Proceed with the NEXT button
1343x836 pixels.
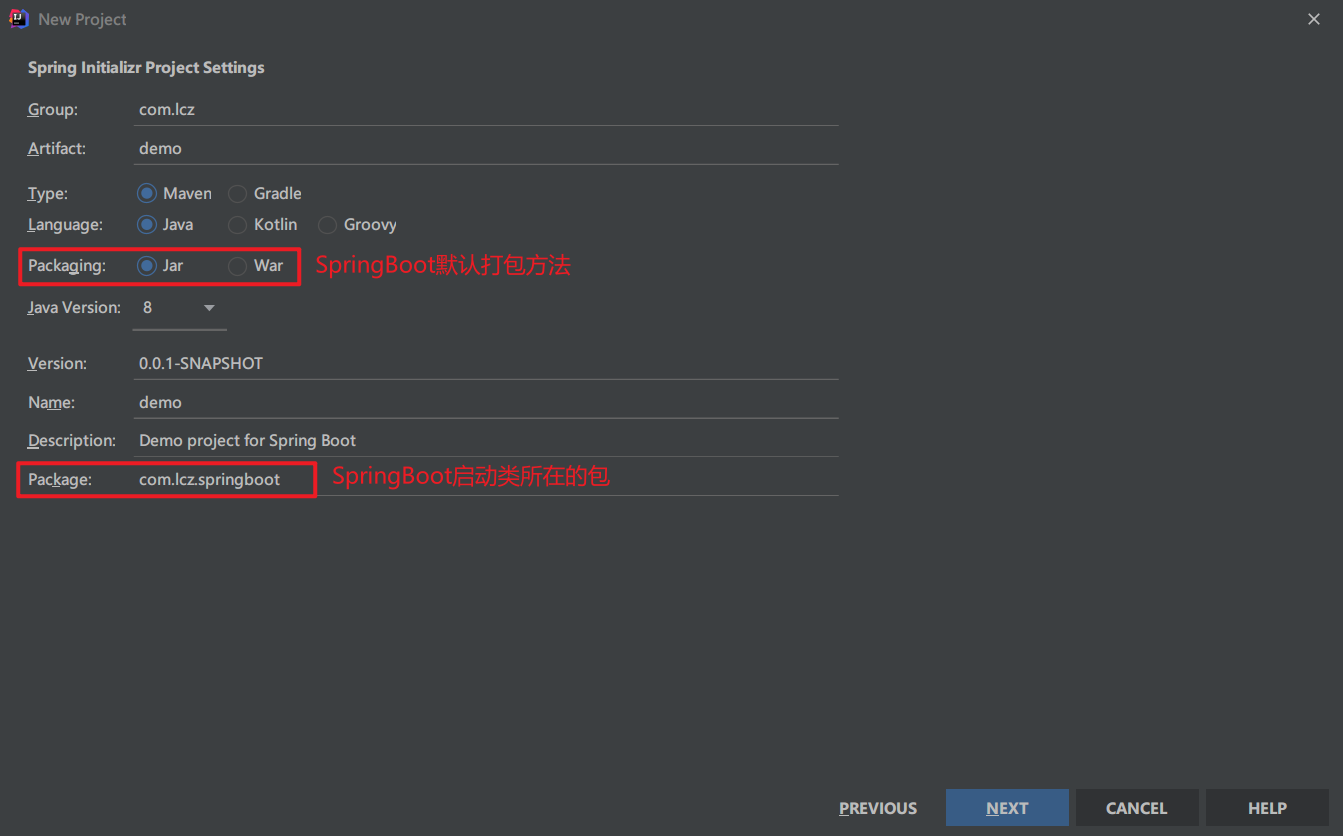[1007, 808]
